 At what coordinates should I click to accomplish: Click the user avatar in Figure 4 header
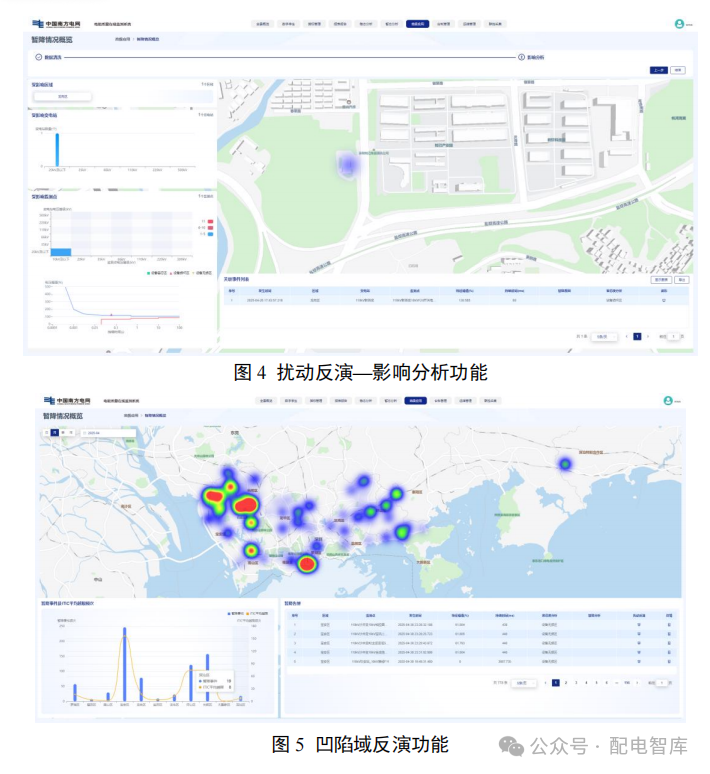click(x=679, y=23)
